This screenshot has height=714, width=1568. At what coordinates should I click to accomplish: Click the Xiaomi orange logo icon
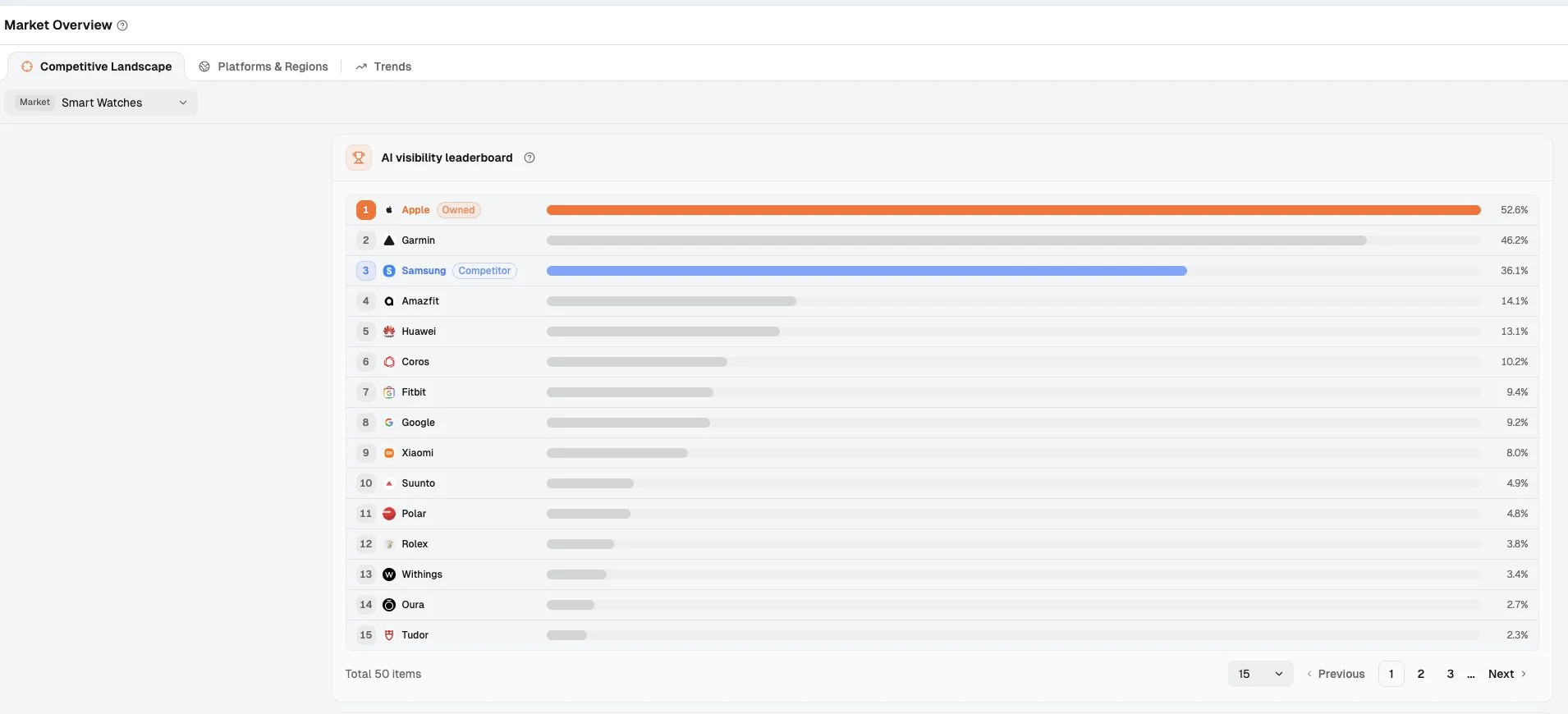pyautogui.click(x=389, y=453)
